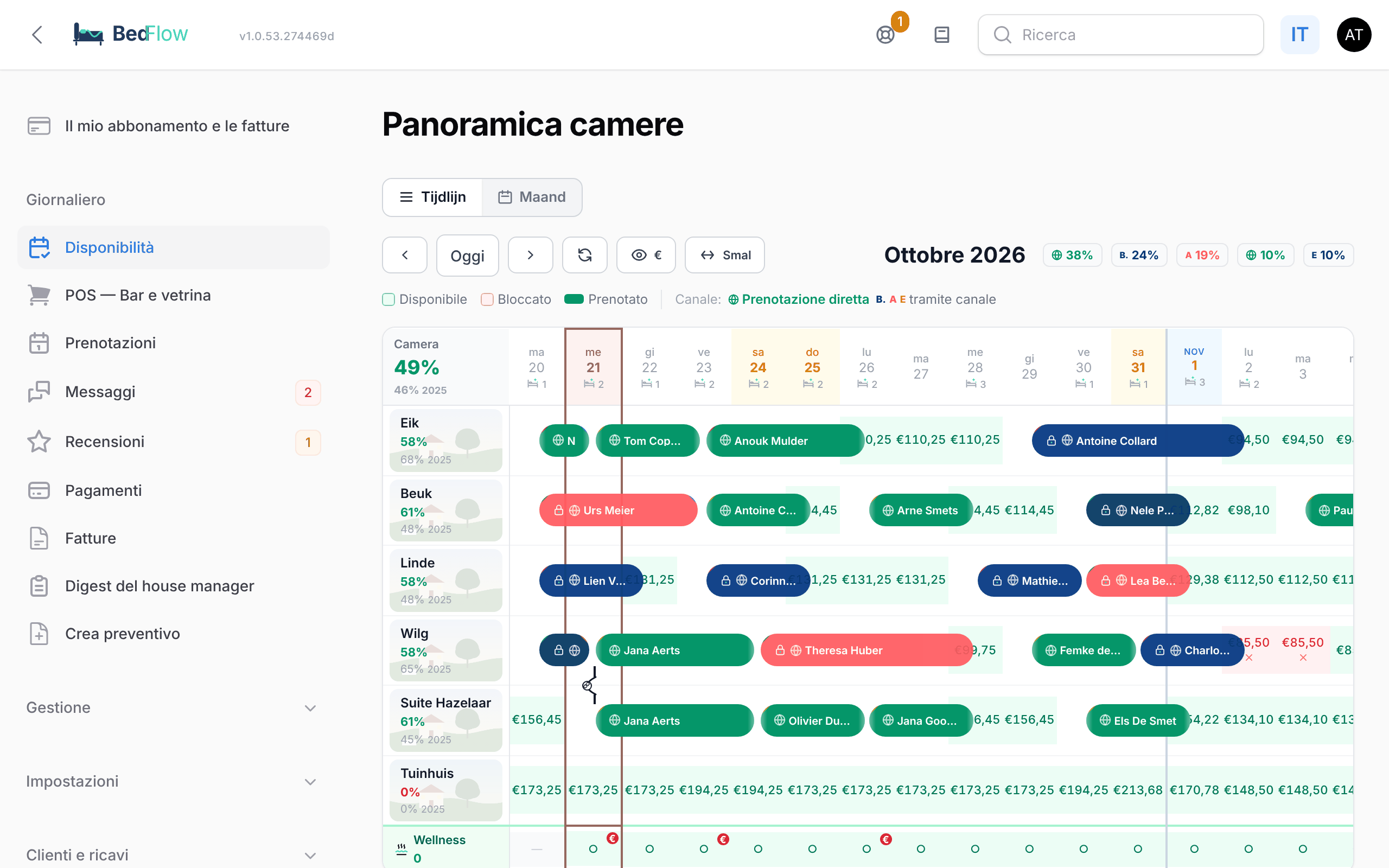
Task: Open Pagamenti in sidebar
Action: [x=173, y=490]
